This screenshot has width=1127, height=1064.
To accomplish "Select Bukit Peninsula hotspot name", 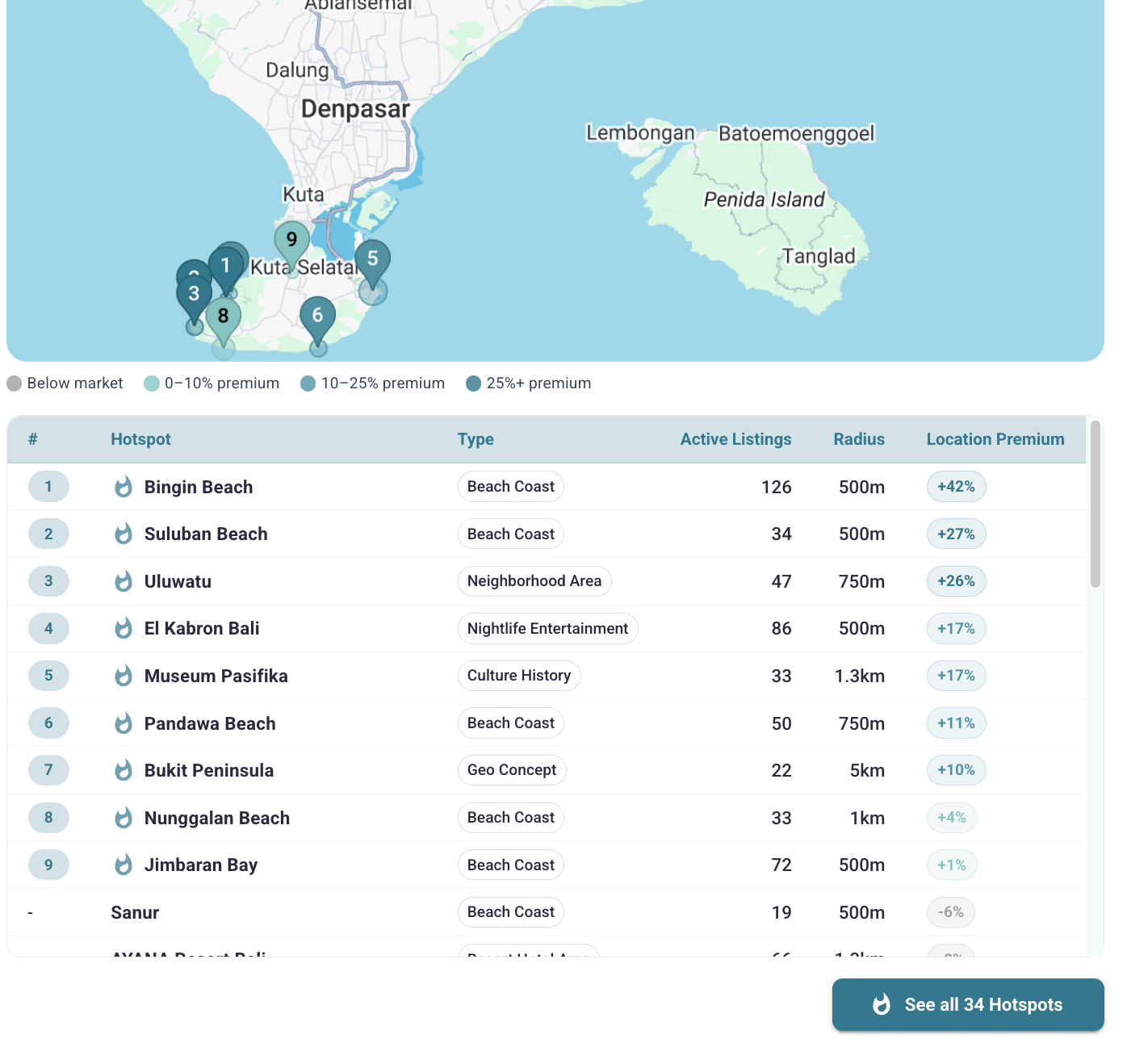I will point(209,770).
